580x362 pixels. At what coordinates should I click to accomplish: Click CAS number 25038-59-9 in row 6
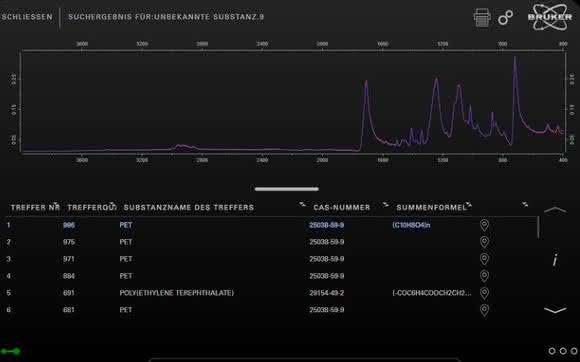coord(327,310)
